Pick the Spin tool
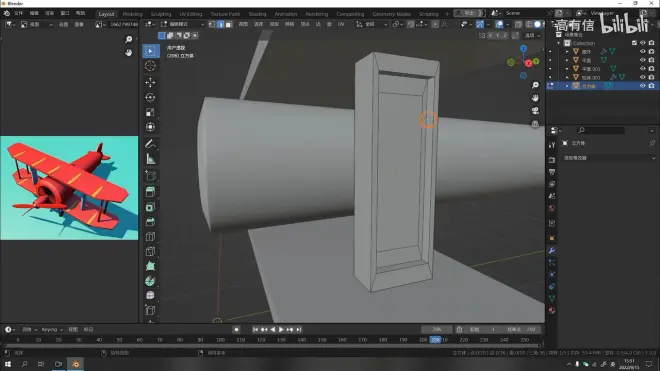 [150, 281]
